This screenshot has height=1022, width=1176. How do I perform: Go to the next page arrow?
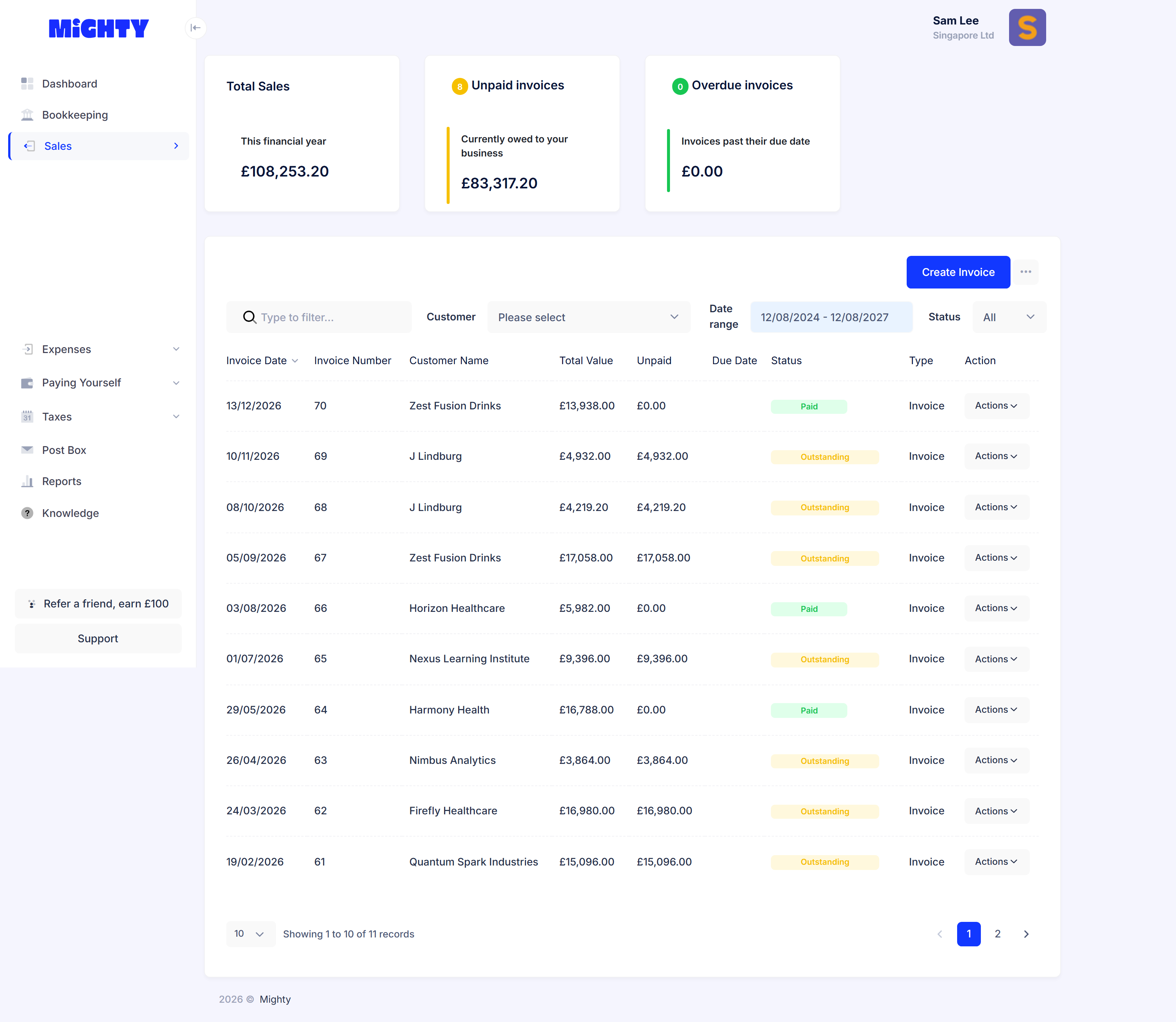click(1026, 934)
